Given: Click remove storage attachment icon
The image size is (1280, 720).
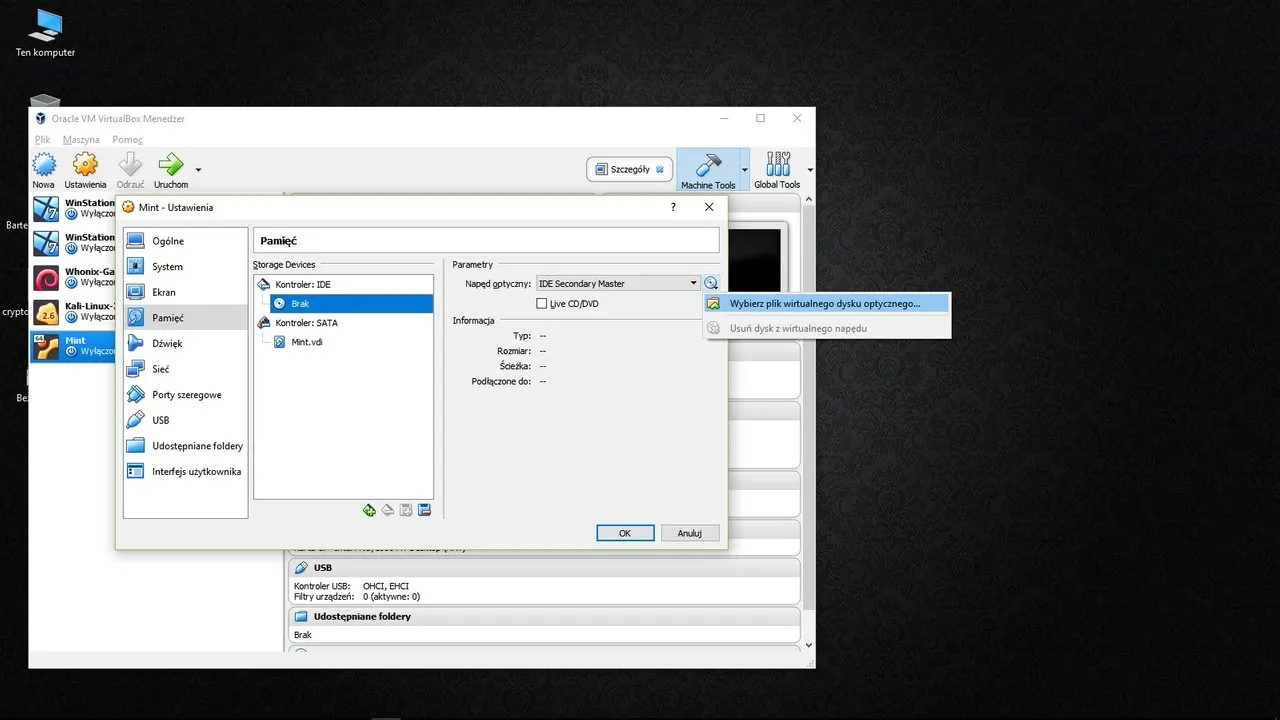Looking at the screenshot, I should [x=424, y=510].
